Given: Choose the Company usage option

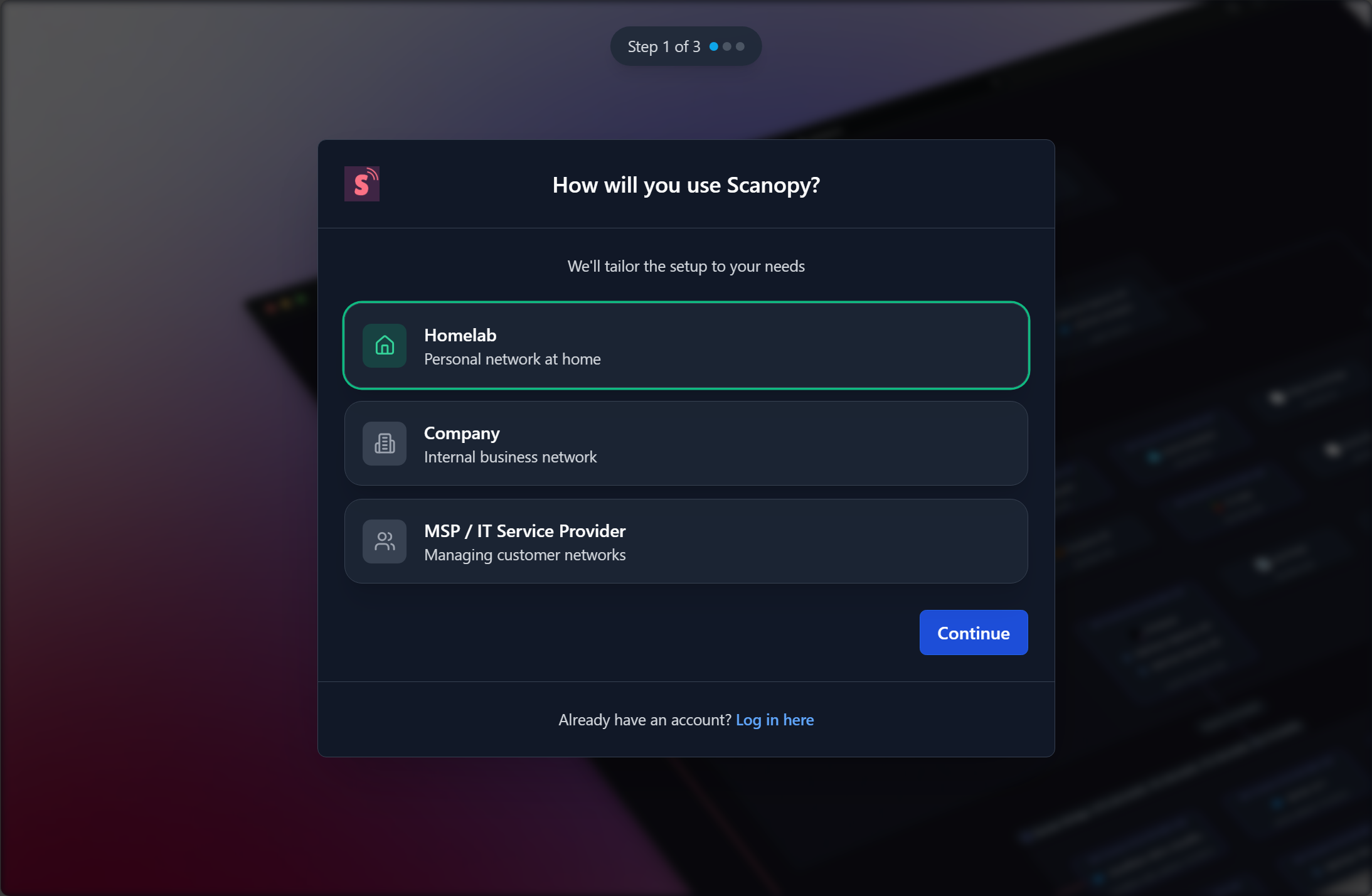Looking at the screenshot, I should point(686,444).
